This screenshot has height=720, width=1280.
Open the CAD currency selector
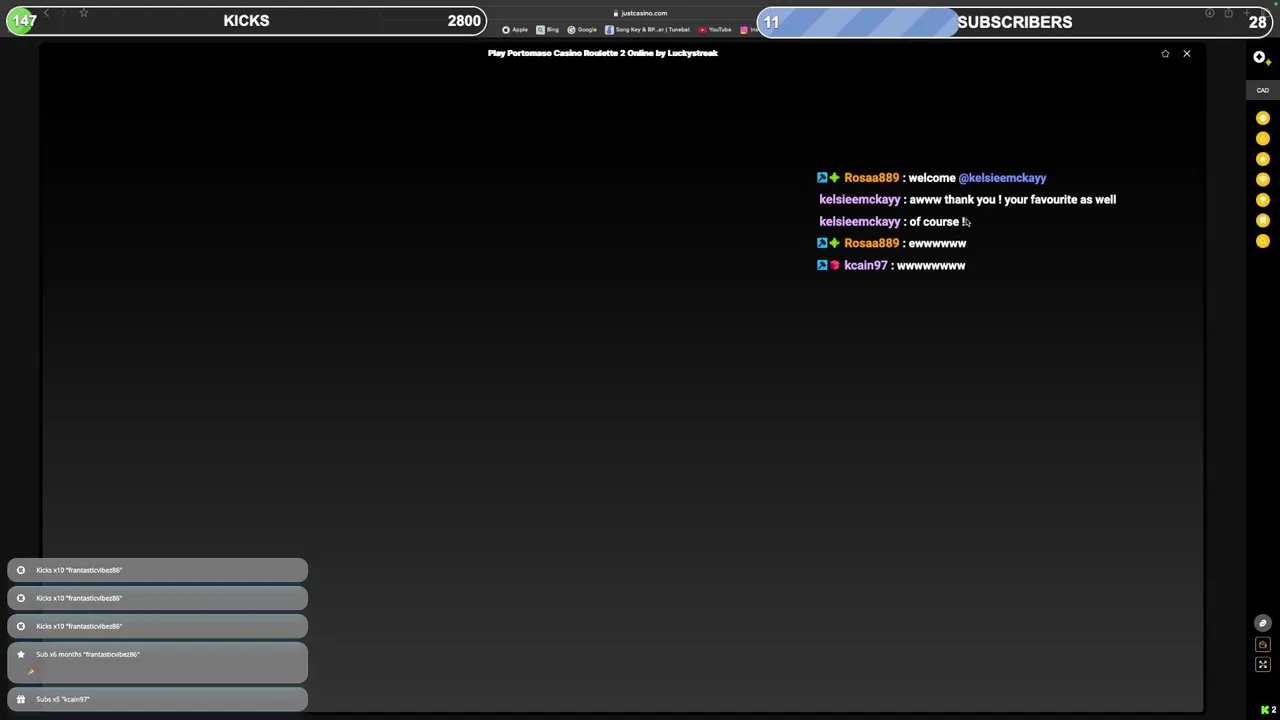[x=1263, y=90]
